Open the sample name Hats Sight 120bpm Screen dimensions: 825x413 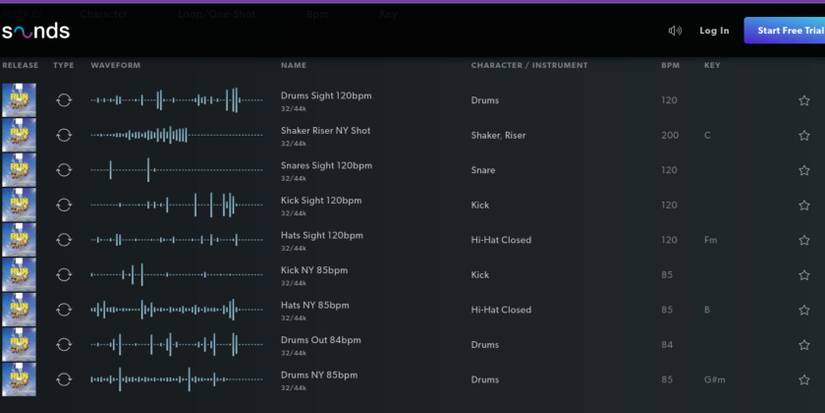click(x=322, y=235)
